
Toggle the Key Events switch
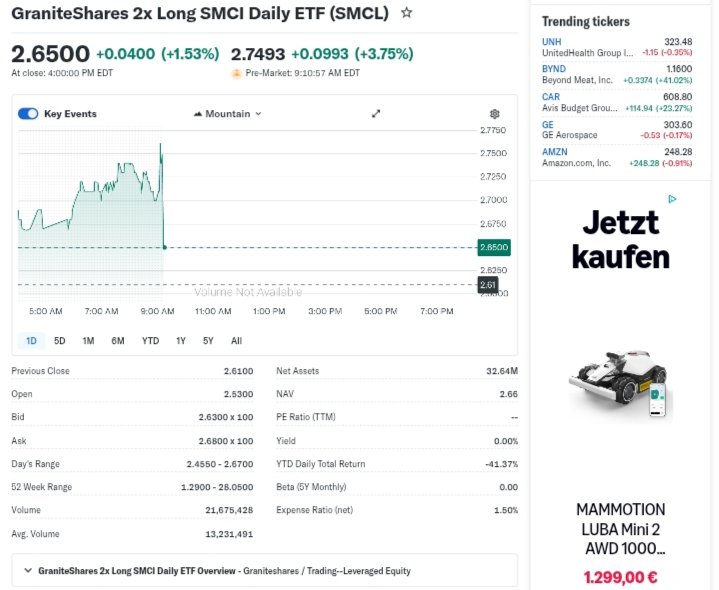pyautogui.click(x=28, y=114)
